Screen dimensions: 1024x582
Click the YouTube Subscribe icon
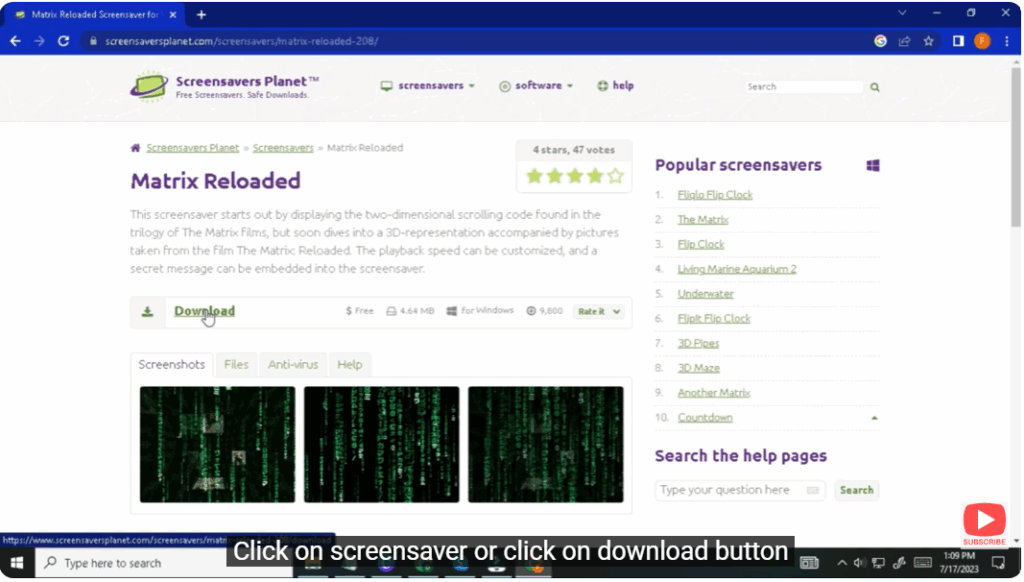pos(984,524)
